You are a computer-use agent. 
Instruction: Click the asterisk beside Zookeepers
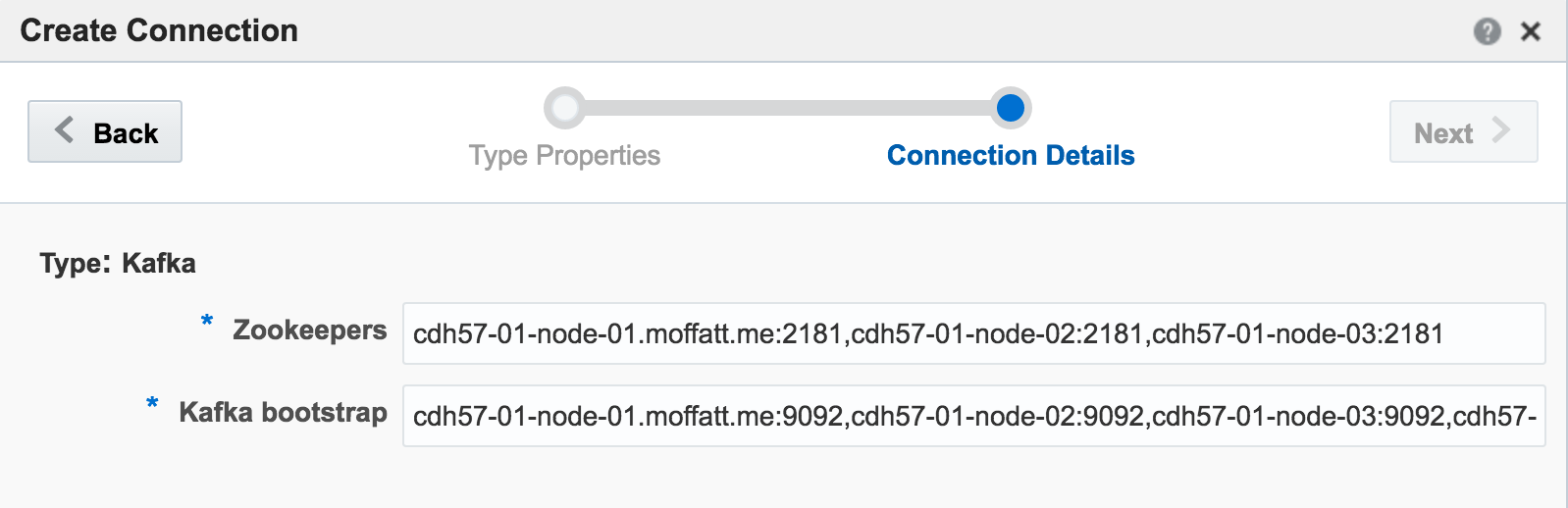point(207,321)
